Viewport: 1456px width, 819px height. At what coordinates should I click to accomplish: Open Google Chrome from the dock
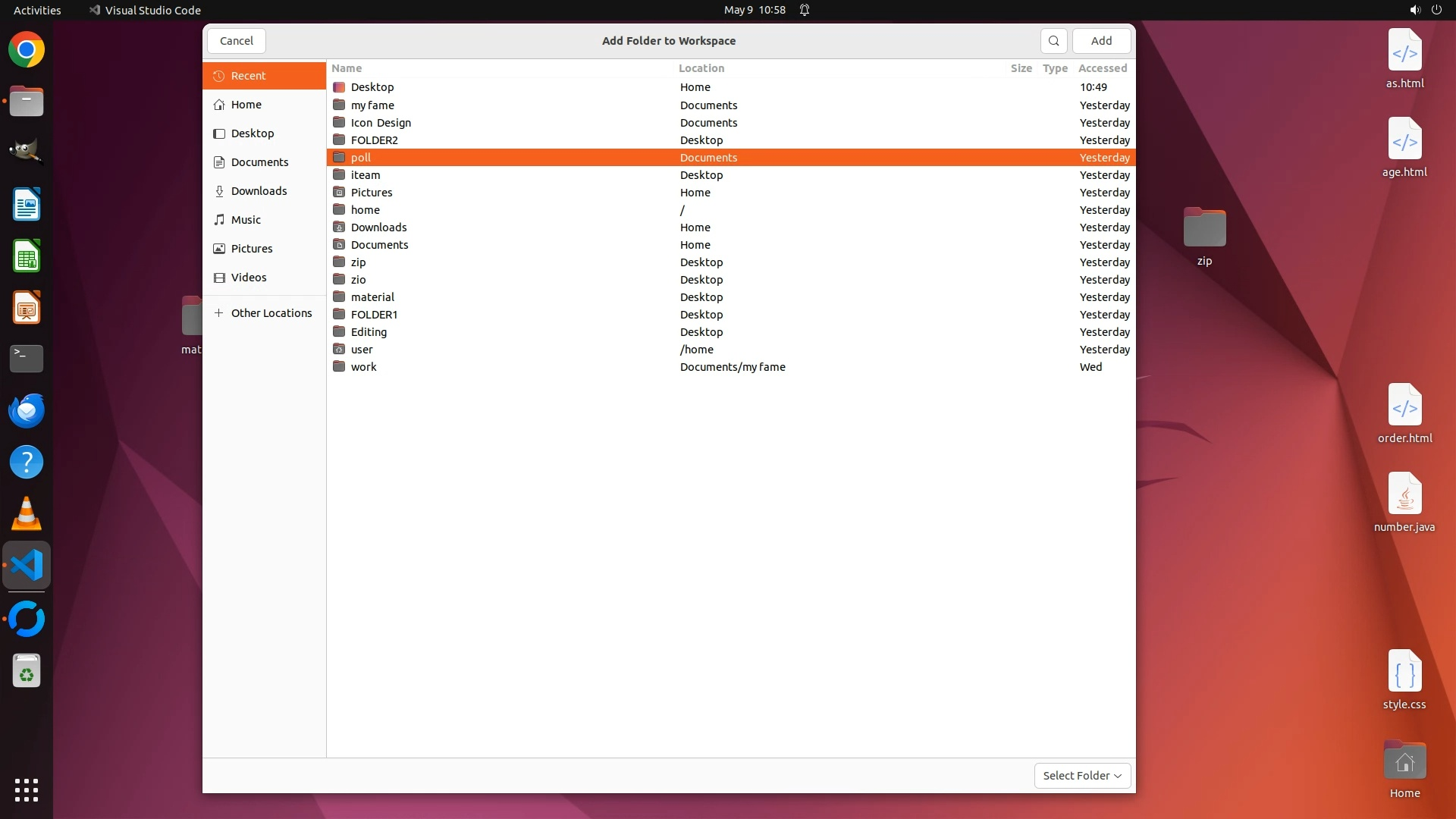point(27,50)
